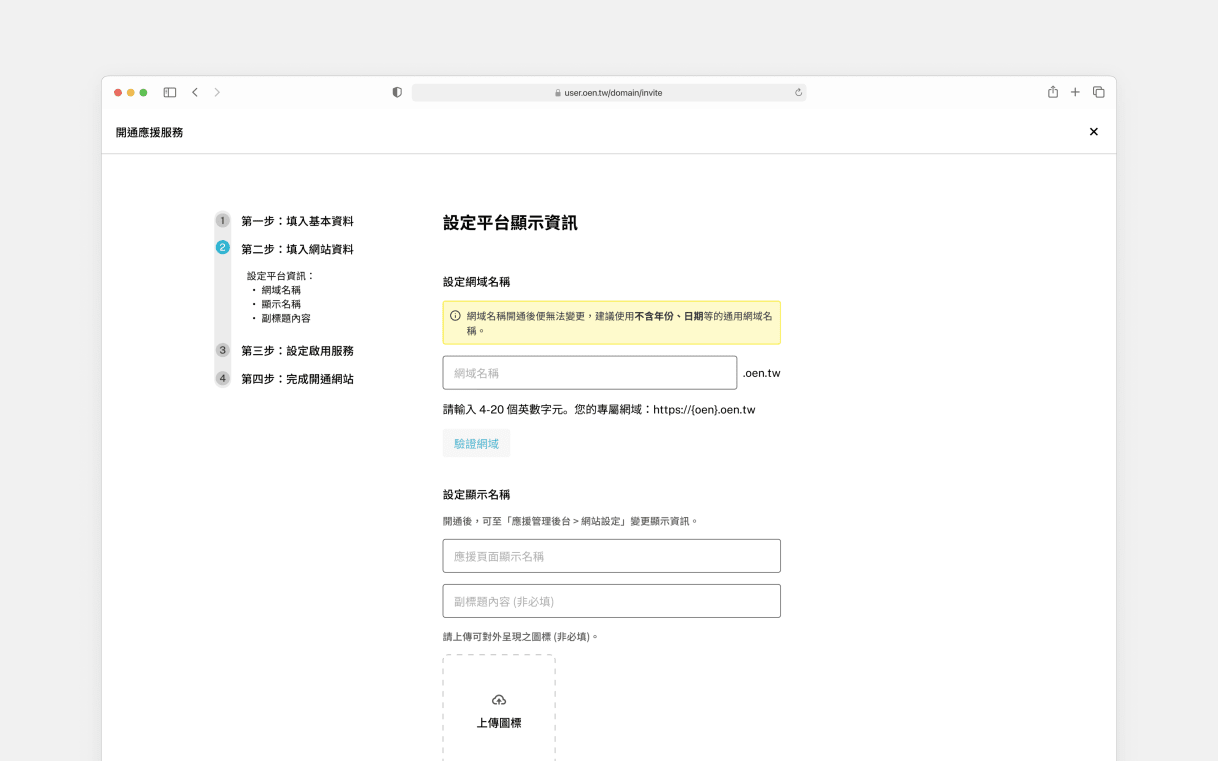Select step 4 circle 第四步
This screenshot has width=1218, height=761.
coord(223,378)
